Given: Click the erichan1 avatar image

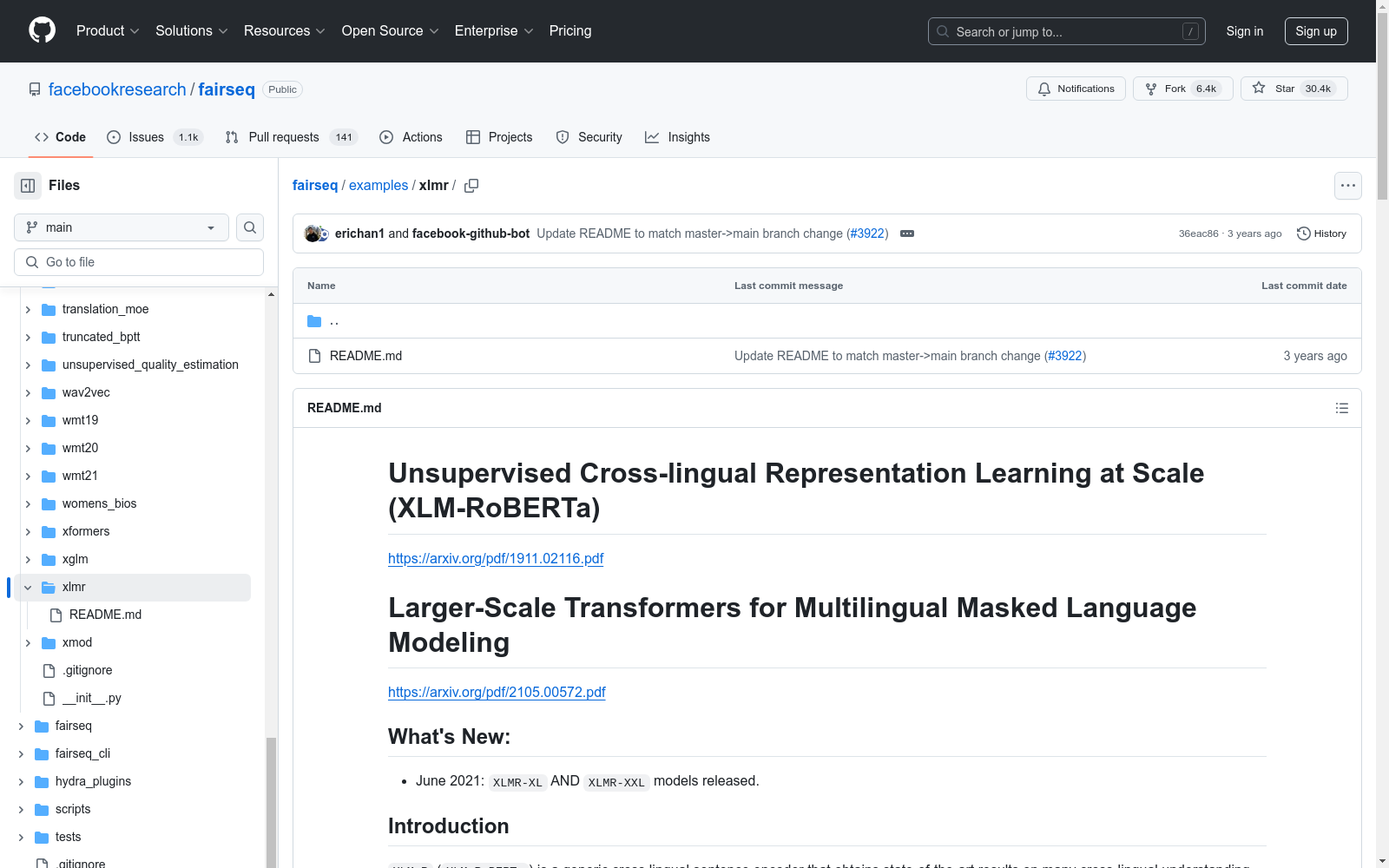Looking at the screenshot, I should tap(313, 233).
